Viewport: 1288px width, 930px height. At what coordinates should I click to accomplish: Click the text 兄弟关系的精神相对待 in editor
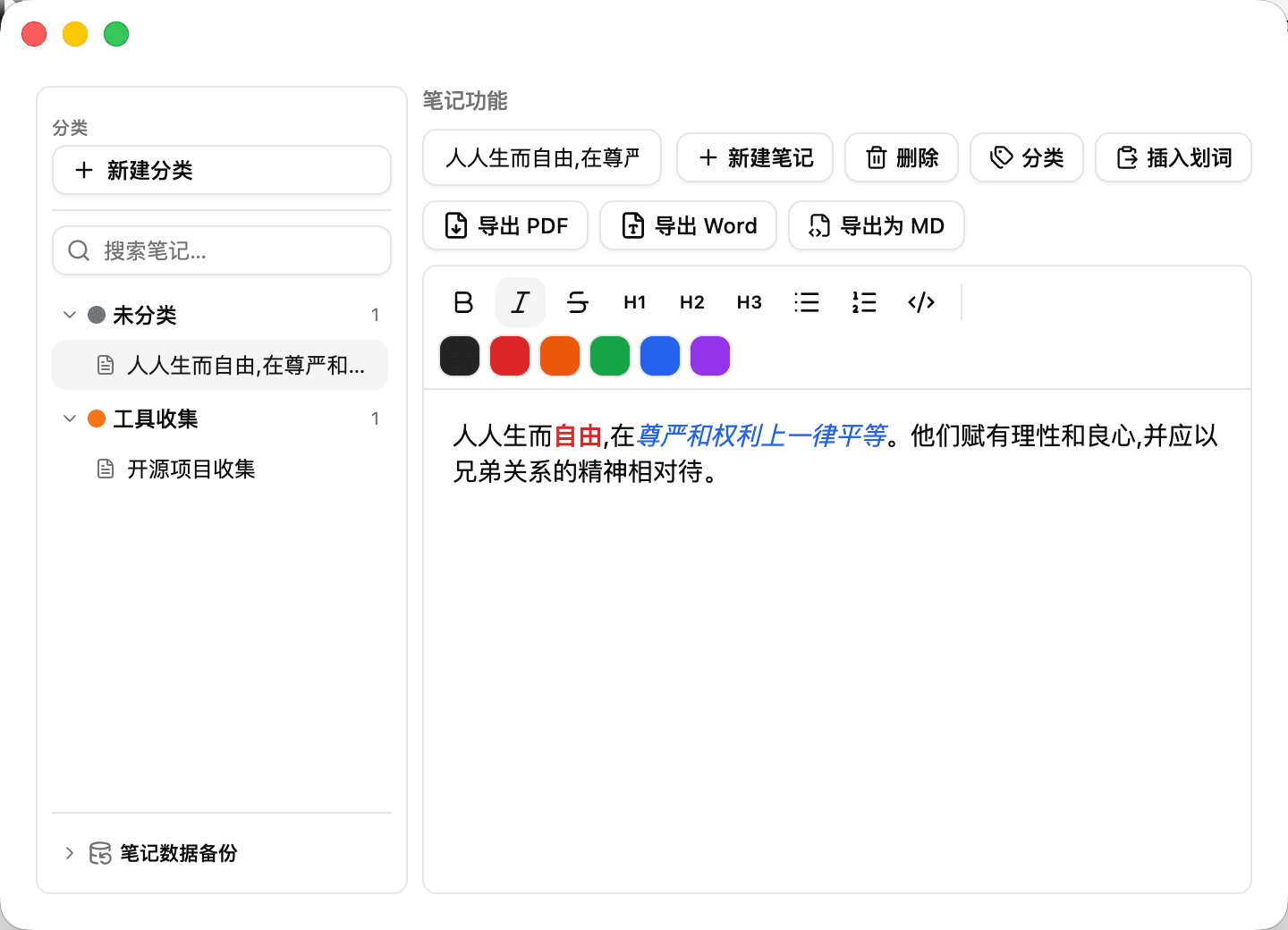pos(577,471)
